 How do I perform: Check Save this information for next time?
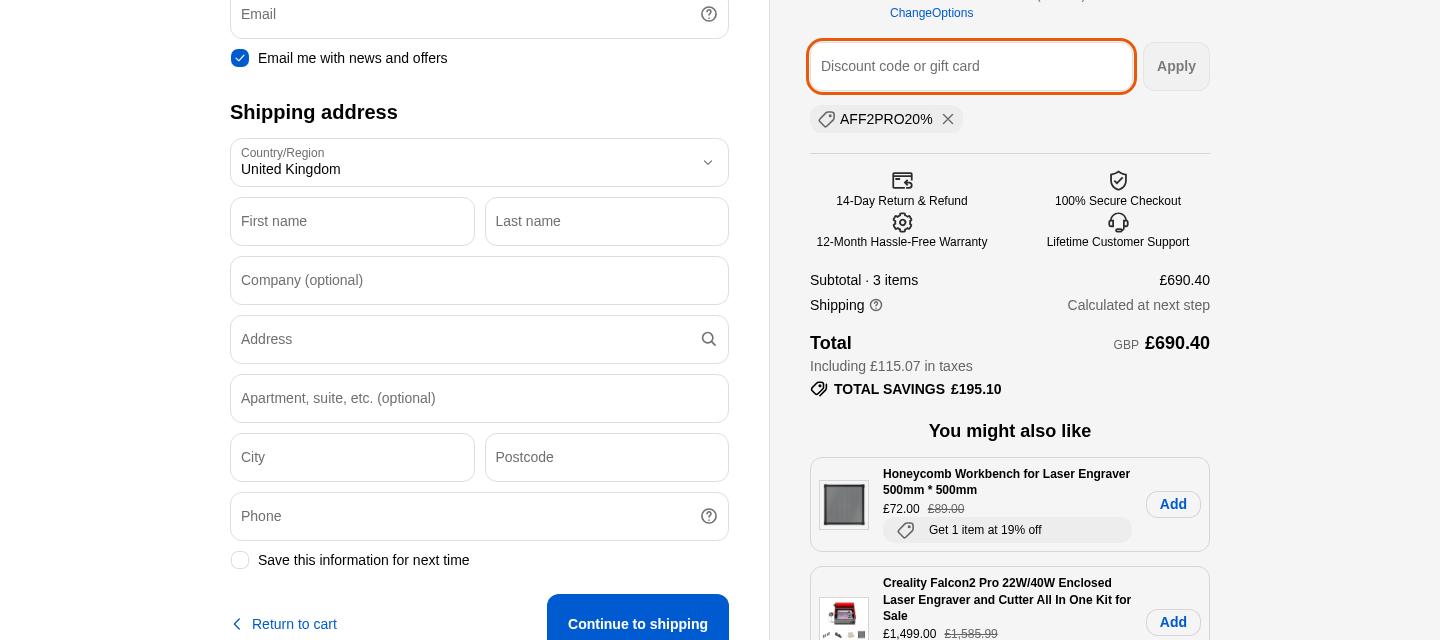coord(240,560)
